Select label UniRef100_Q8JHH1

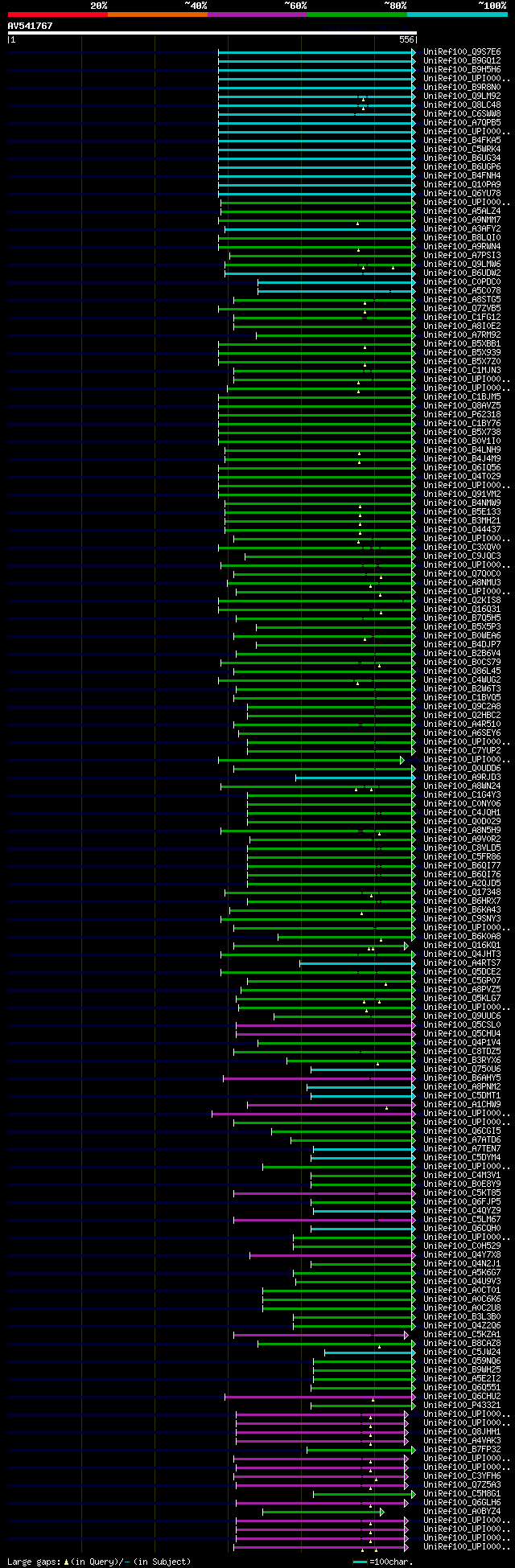click(462, 1431)
